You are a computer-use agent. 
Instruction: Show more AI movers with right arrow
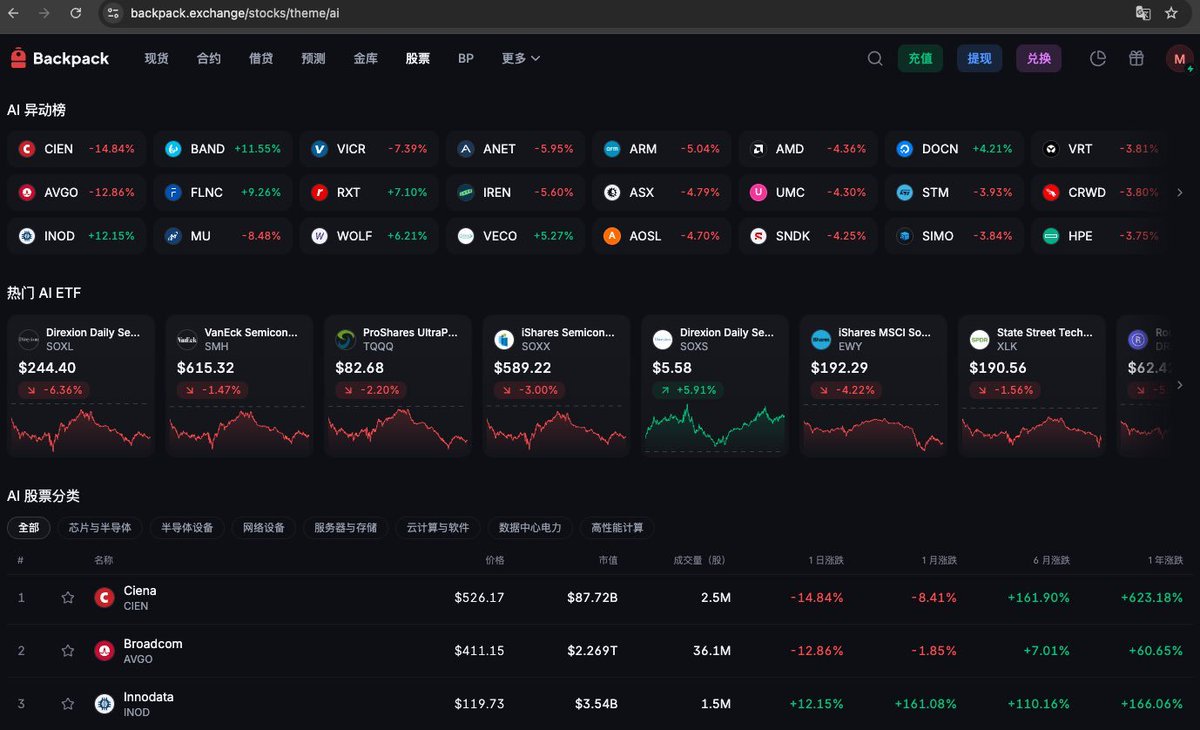(x=1180, y=192)
